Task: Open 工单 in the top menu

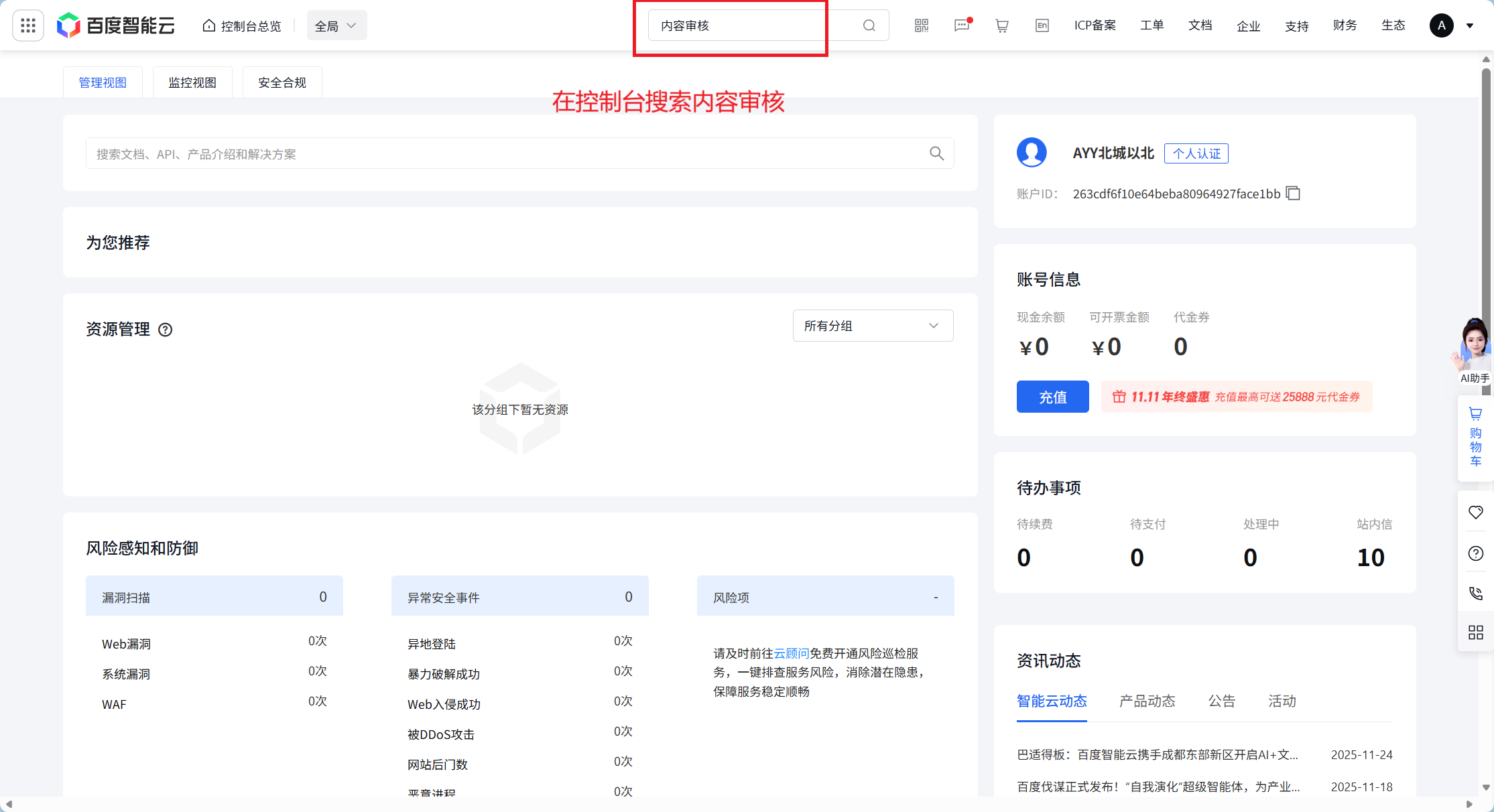Action: 1152,25
